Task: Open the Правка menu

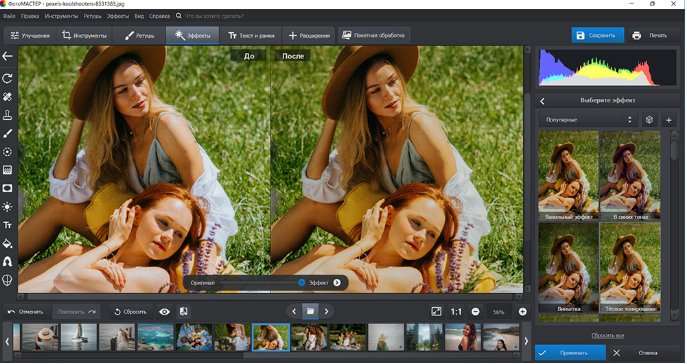Action: pos(30,16)
